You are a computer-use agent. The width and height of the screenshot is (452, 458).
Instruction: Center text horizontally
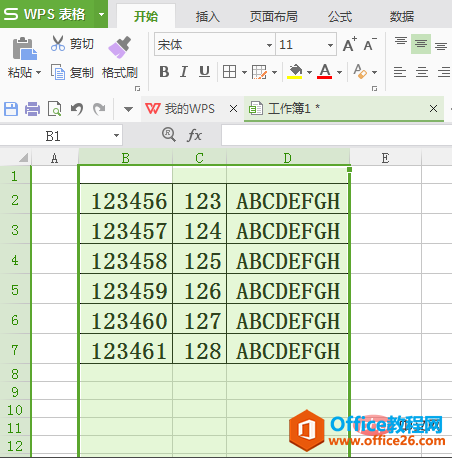422,72
